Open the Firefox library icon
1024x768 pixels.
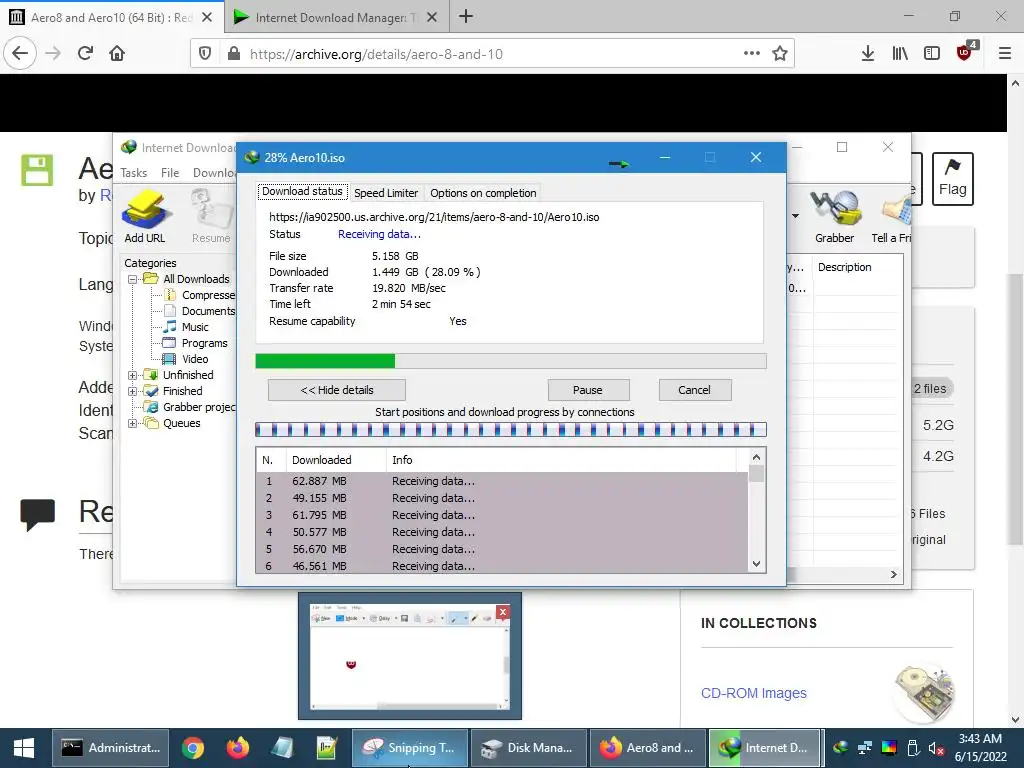click(900, 54)
